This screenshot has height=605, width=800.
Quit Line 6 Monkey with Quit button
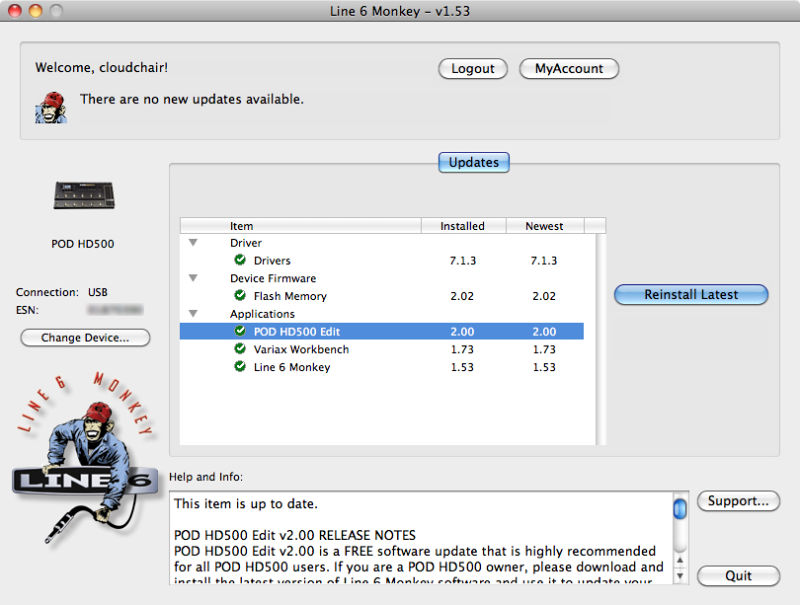[x=738, y=576]
